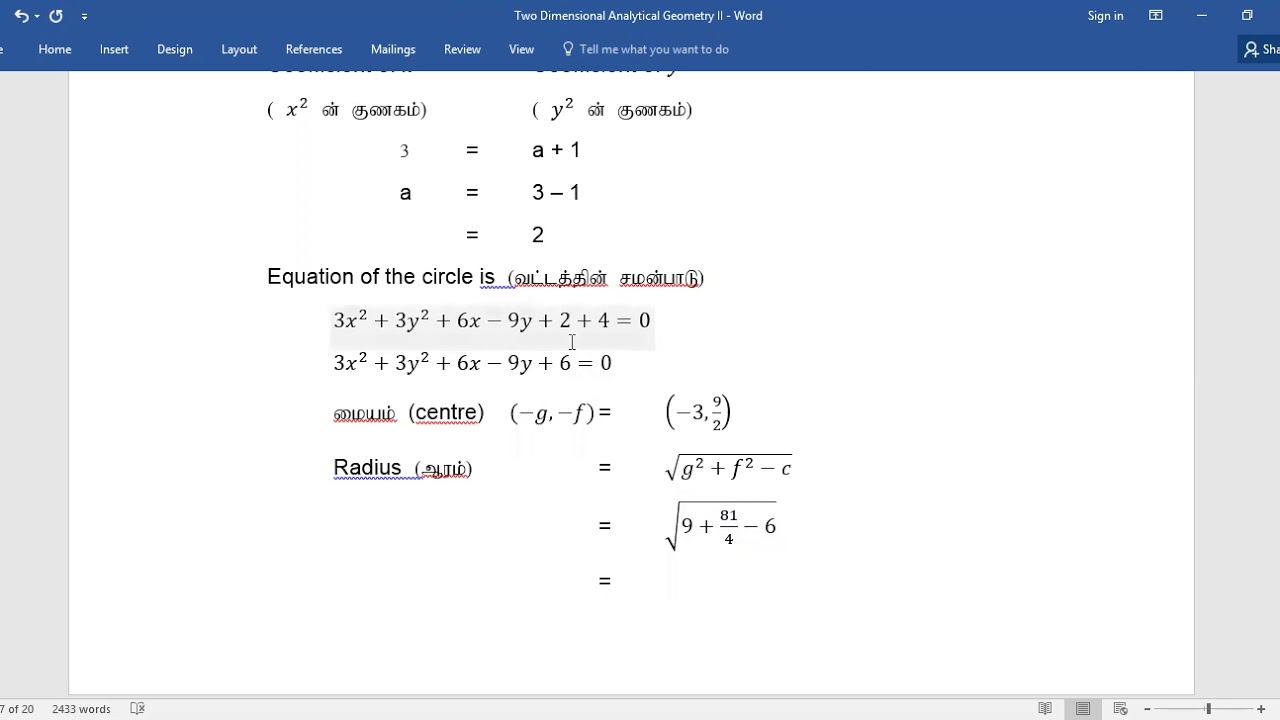Click the zoom slider handle

click(1208, 709)
